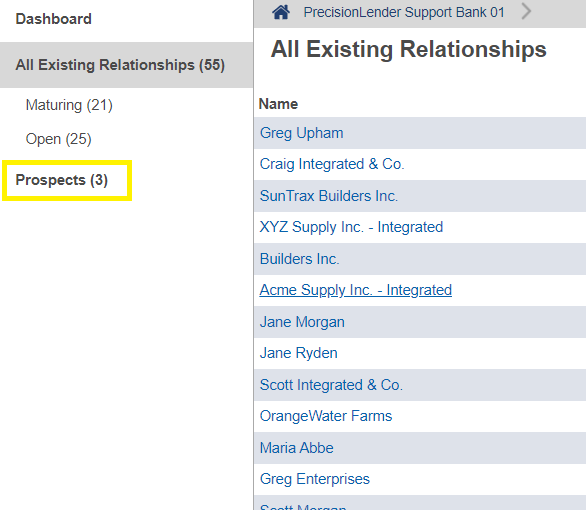The image size is (586, 510).
Task: Click the home icon in breadcrumb
Action: [x=281, y=12]
